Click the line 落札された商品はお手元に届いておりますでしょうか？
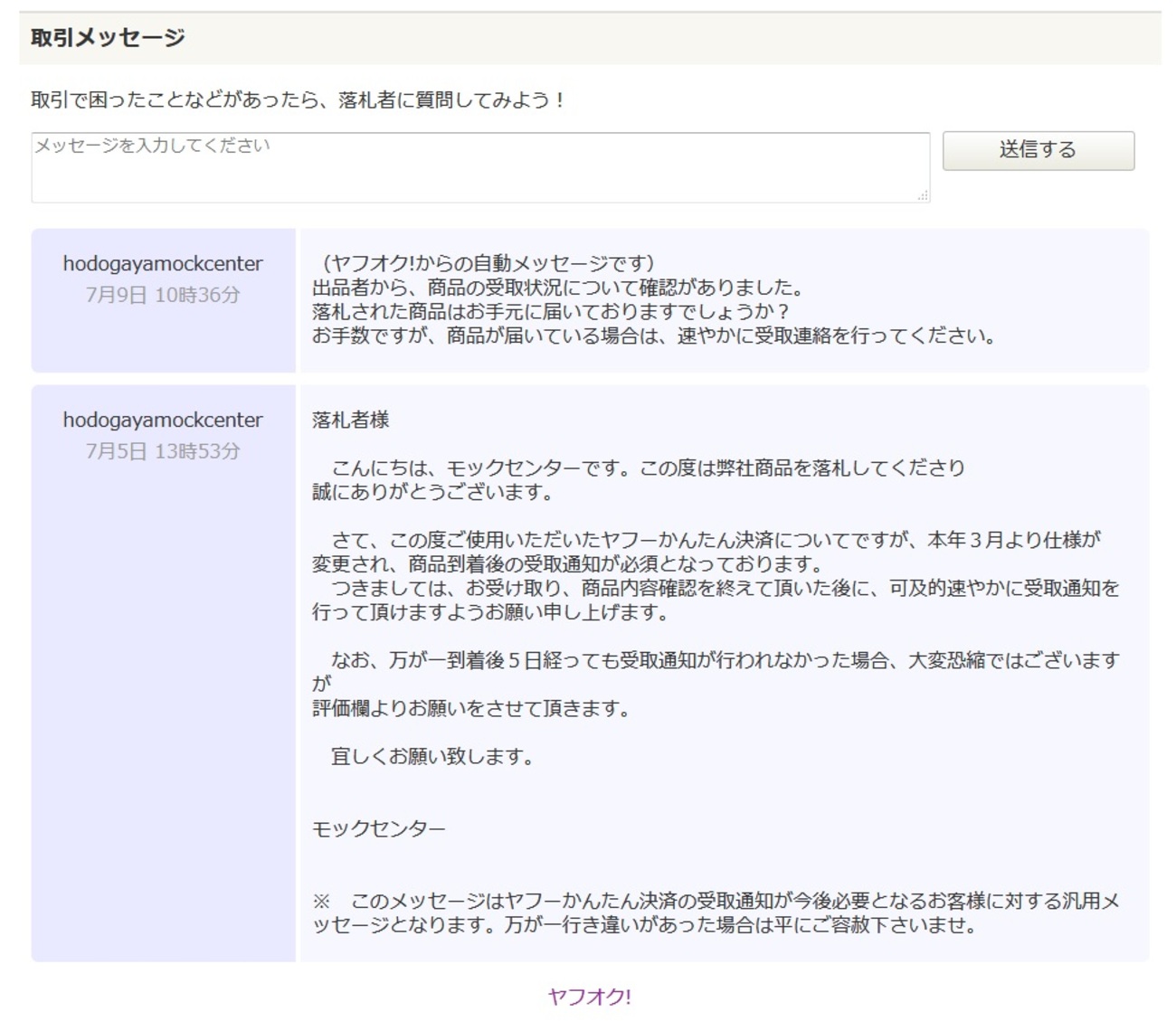1176x1021 pixels. (x=552, y=312)
